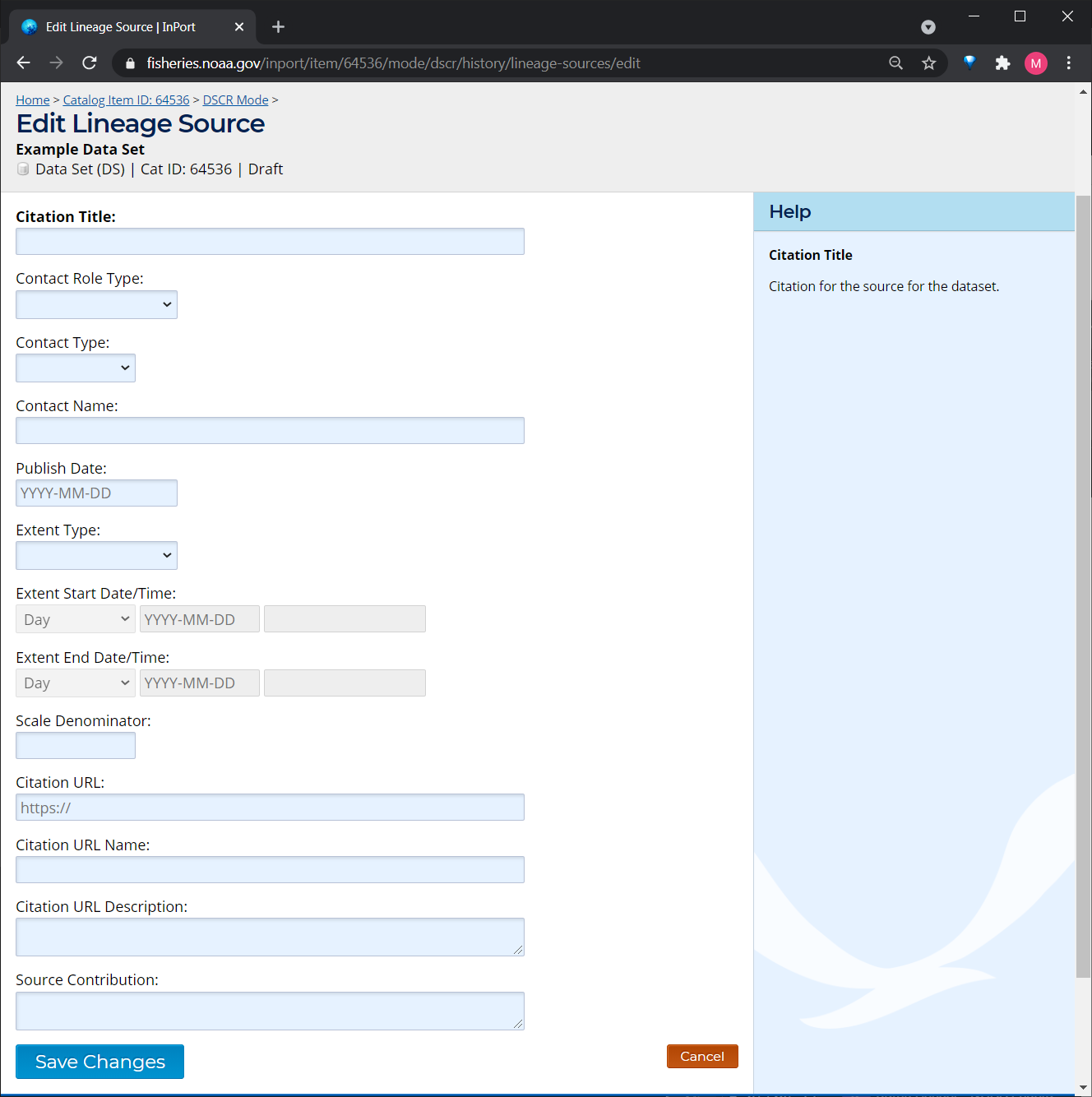
Task: Go back using the browser back arrow
Action: [23, 62]
